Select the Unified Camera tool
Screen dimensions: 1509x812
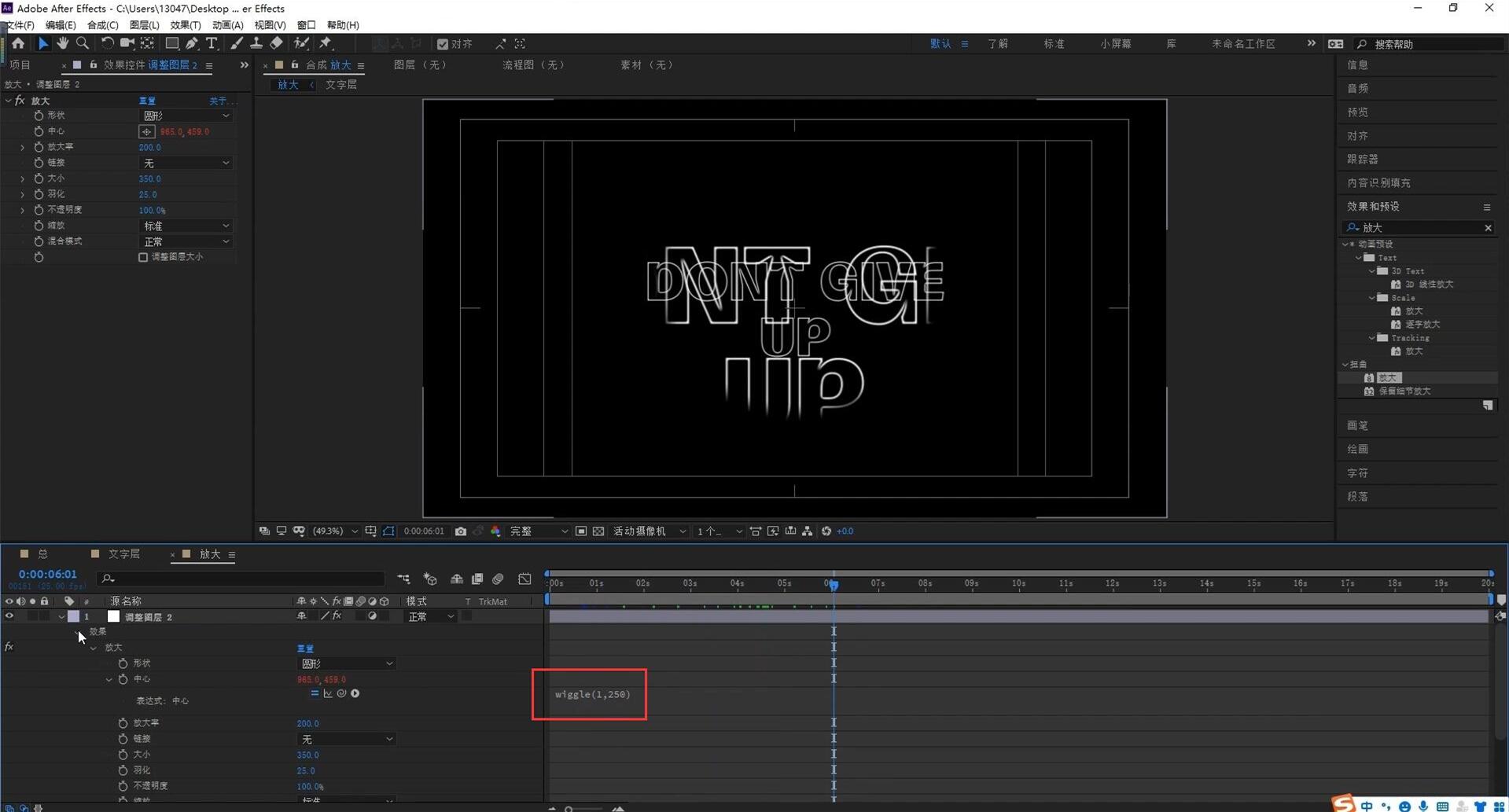pyautogui.click(x=127, y=44)
